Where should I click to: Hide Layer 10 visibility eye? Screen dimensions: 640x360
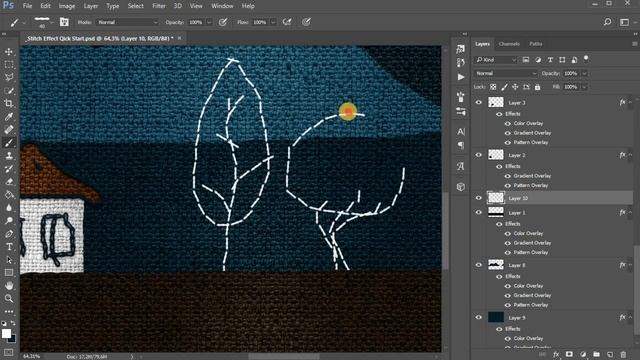tap(479, 198)
